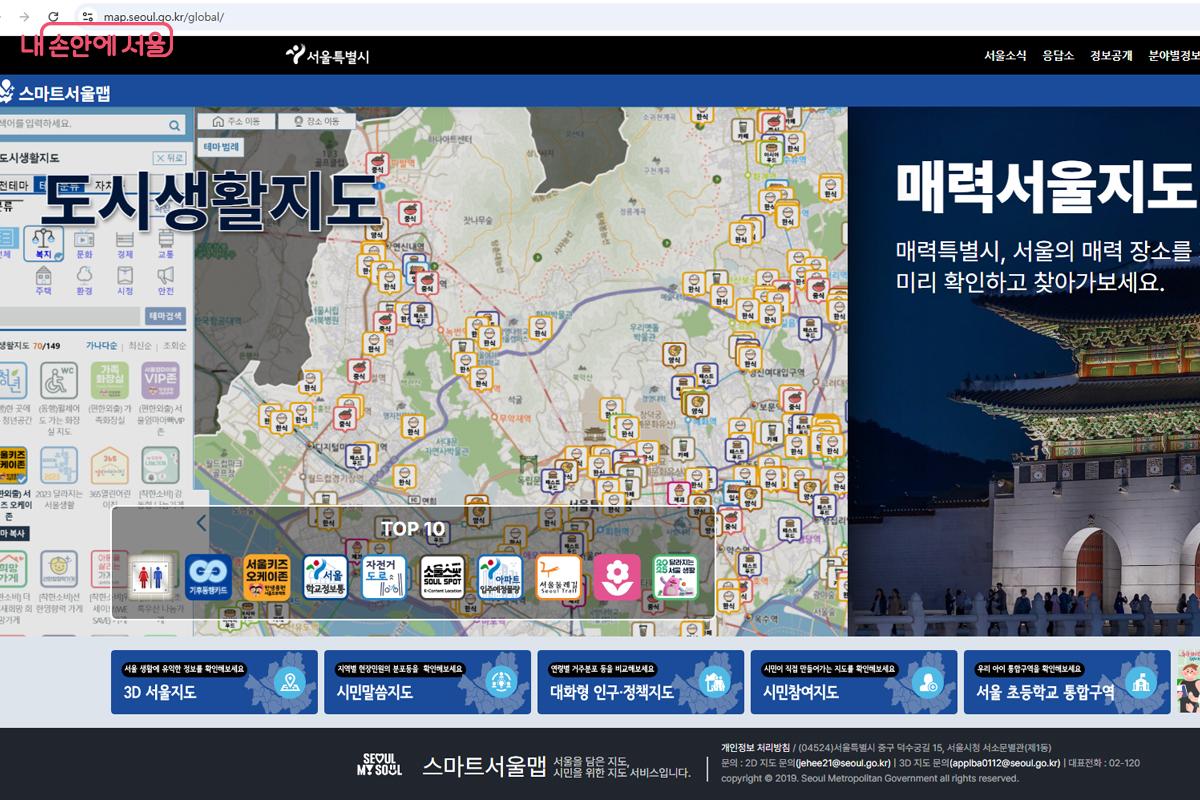
Task: Open the 장소 이동 place navigation
Action: pyautogui.click(x=314, y=121)
